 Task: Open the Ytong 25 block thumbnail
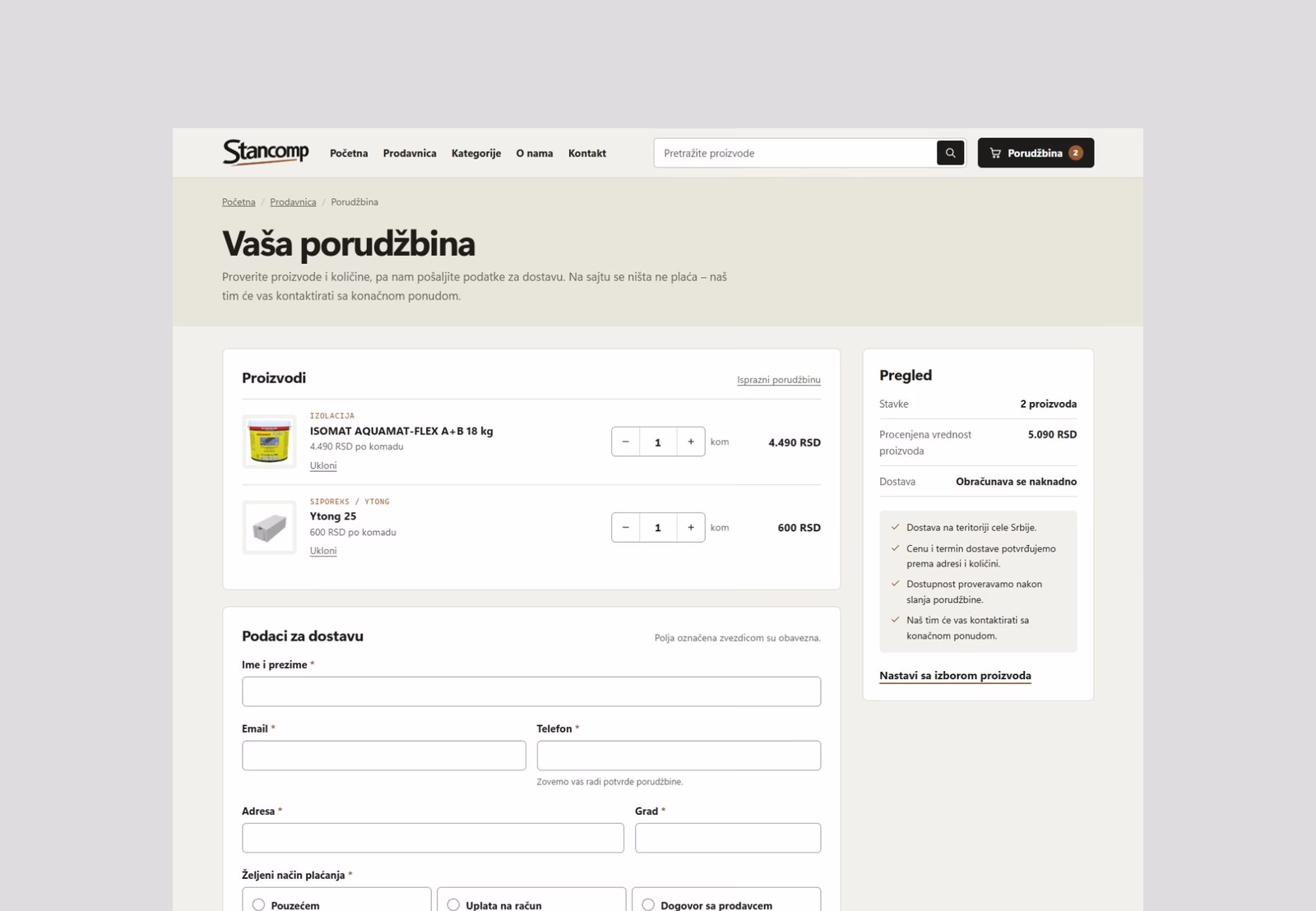pyautogui.click(x=269, y=527)
